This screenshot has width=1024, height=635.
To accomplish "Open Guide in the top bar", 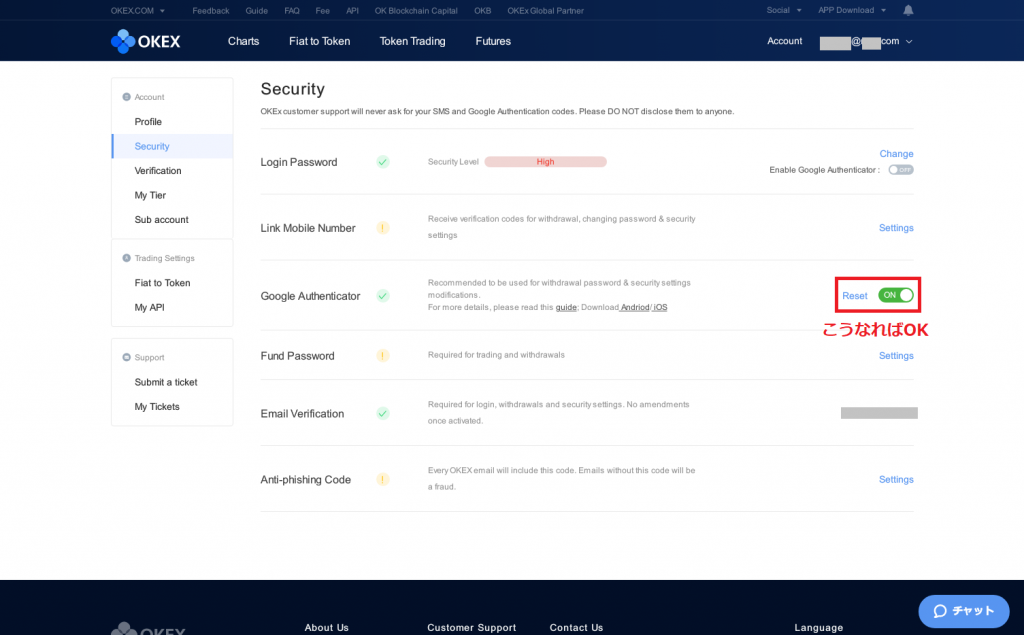I will pyautogui.click(x=257, y=10).
